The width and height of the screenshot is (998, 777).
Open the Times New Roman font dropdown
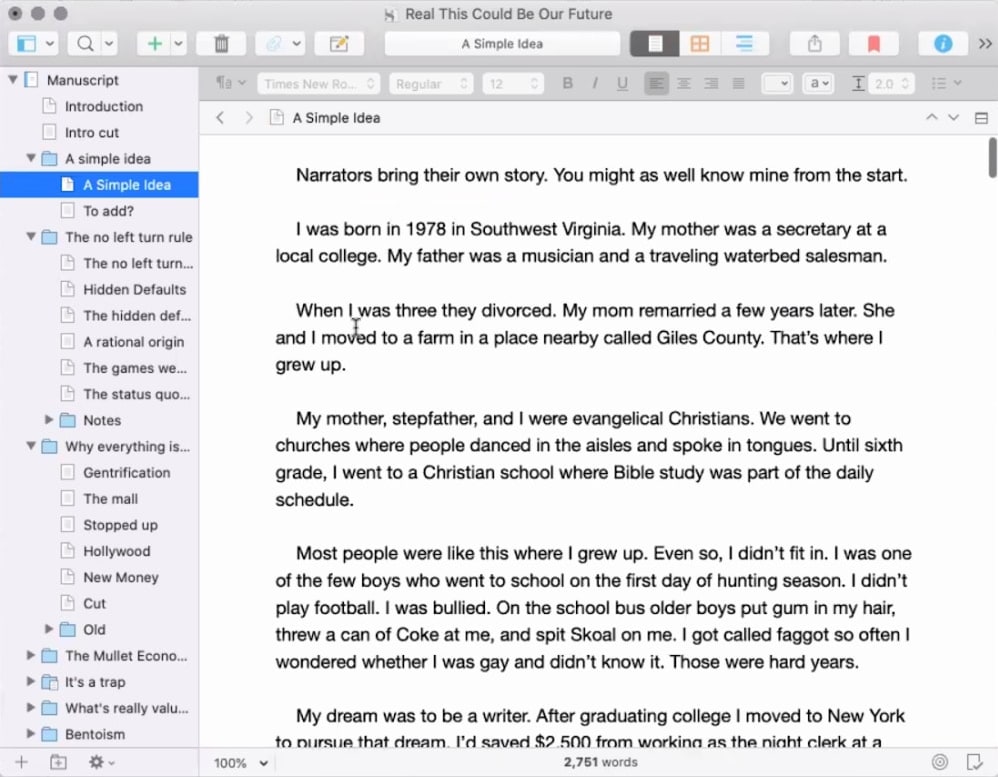tap(318, 84)
